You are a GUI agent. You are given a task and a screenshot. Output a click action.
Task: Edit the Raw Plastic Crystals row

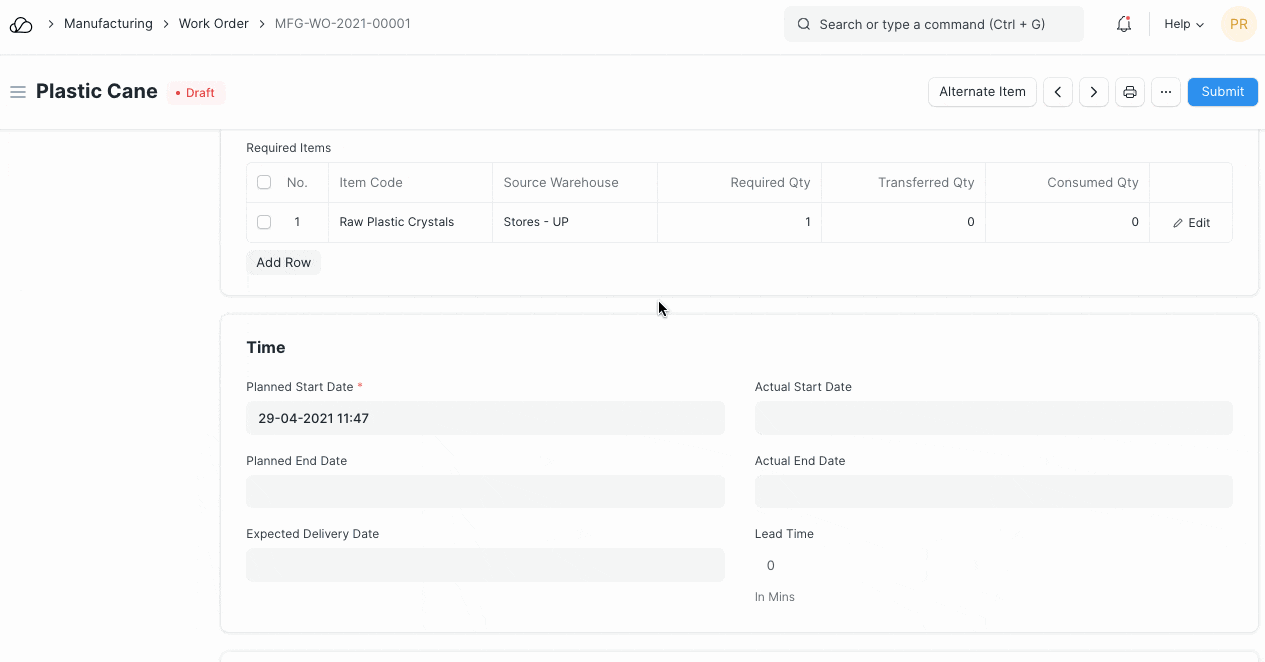coord(1191,223)
